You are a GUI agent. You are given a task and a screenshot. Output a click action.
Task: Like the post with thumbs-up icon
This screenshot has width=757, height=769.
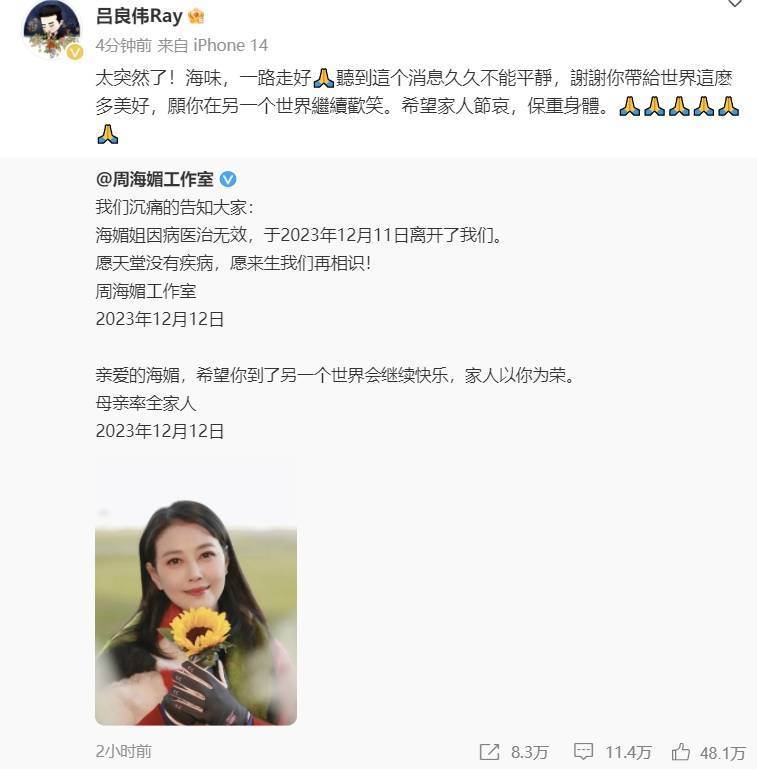[x=681, y=751]
